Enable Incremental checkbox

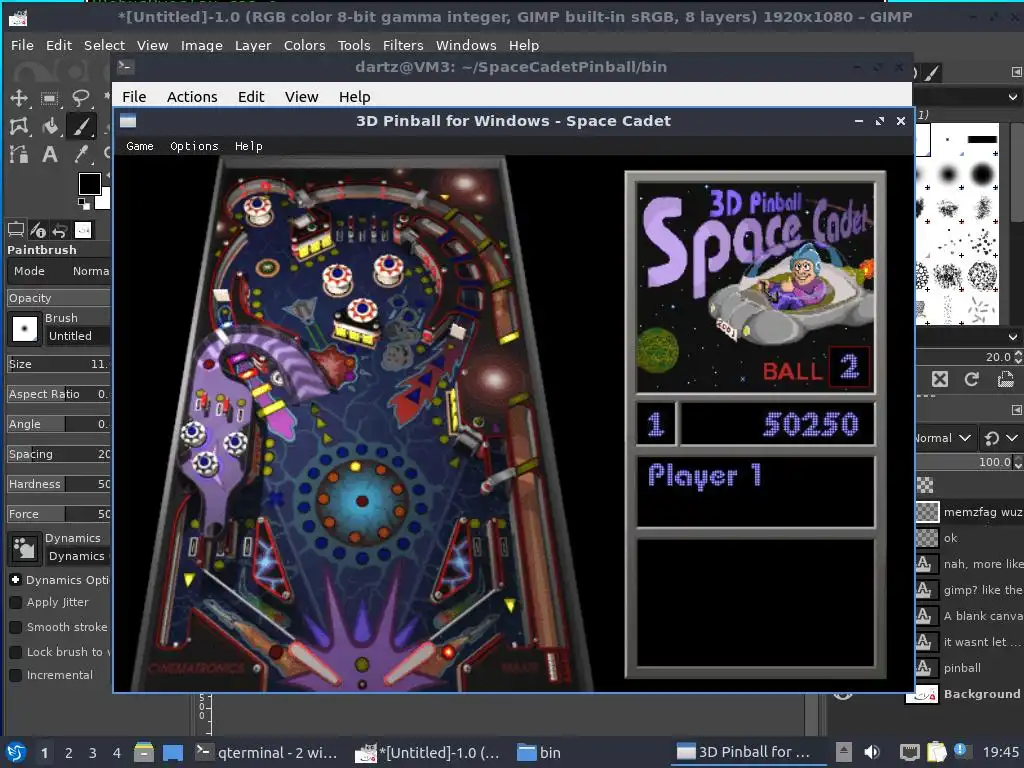pos(16,676)
